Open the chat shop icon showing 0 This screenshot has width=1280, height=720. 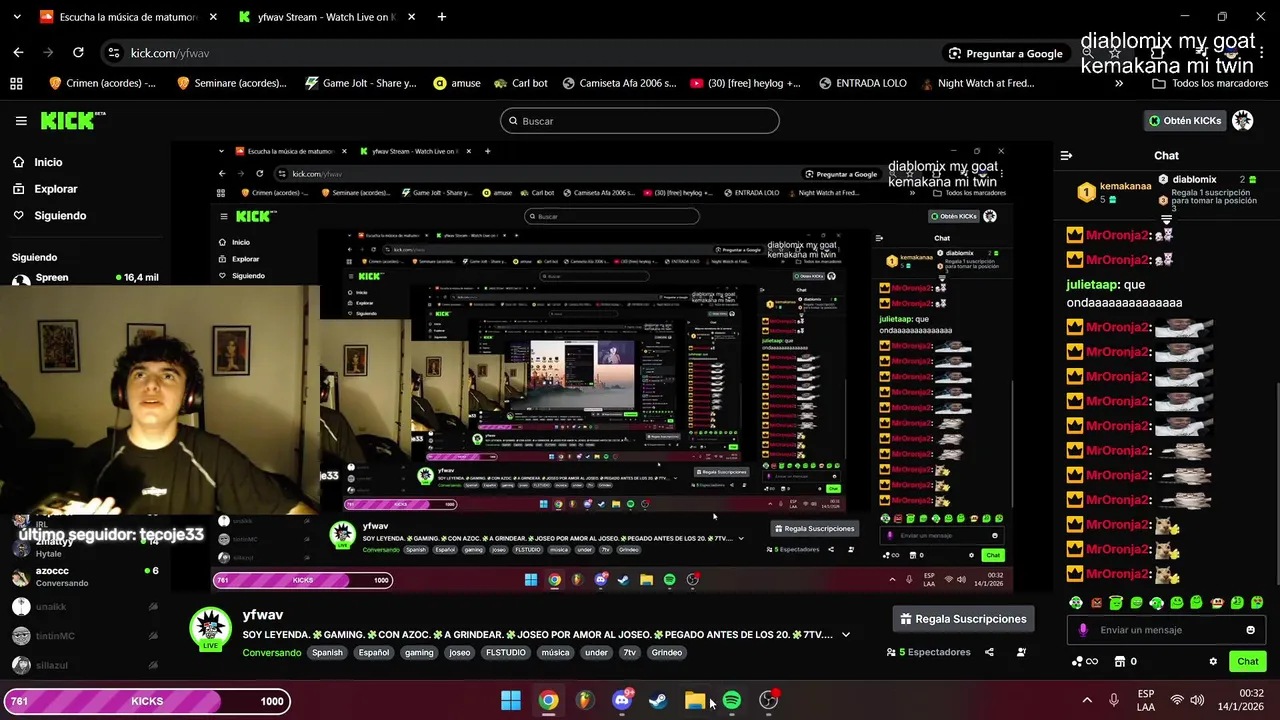pyautogui.click(x=1126, y=662)
